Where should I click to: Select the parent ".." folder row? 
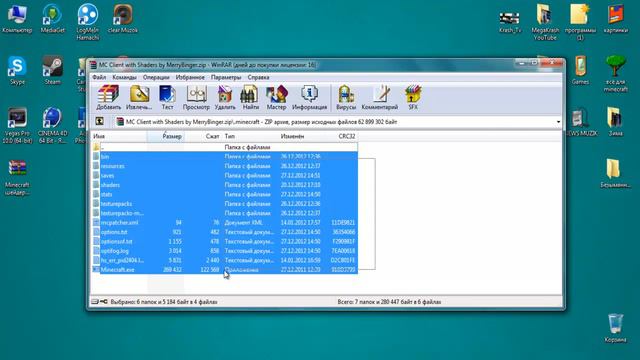point(225,147)
